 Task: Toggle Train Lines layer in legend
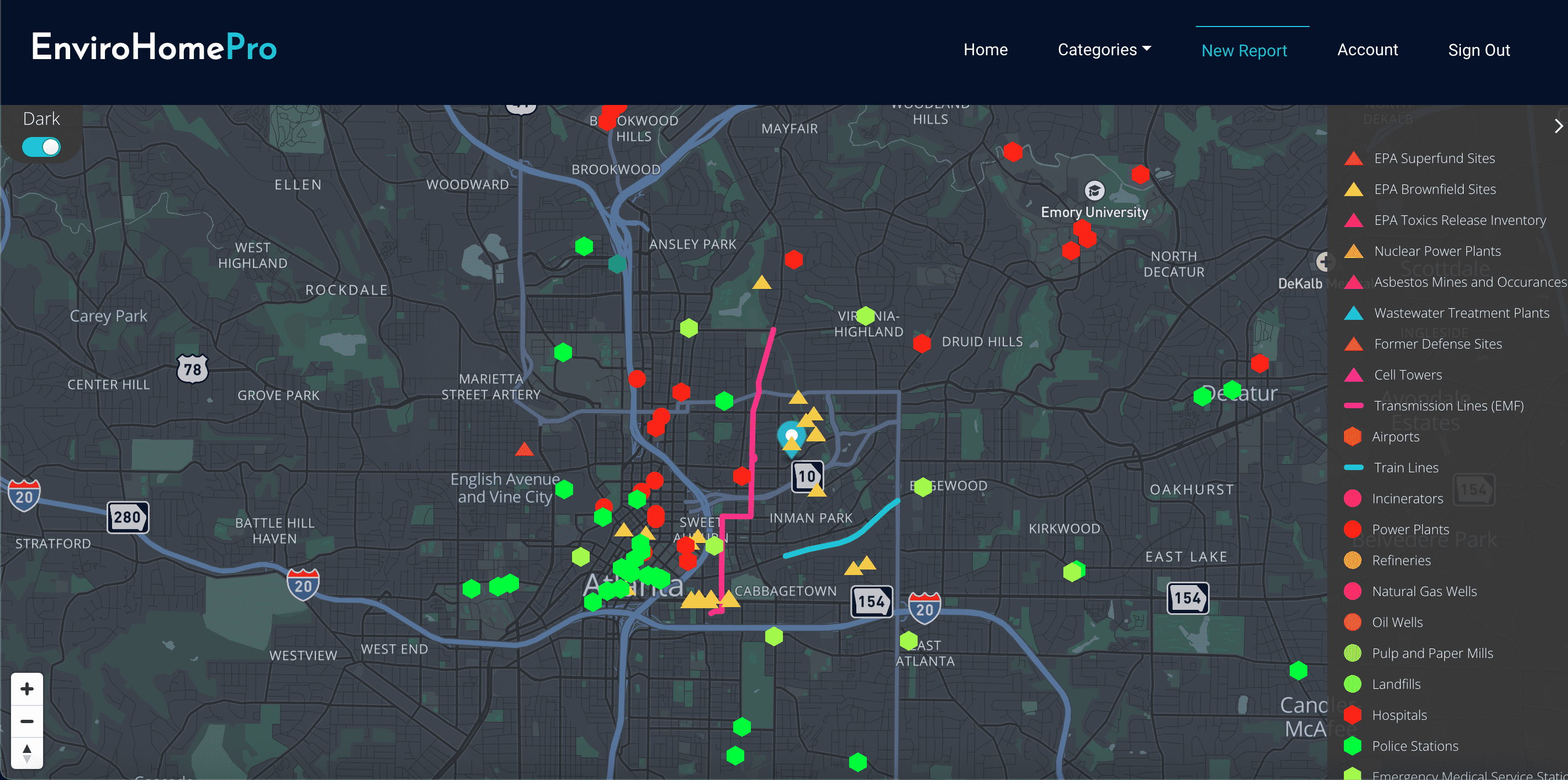tap(1406, 468)
